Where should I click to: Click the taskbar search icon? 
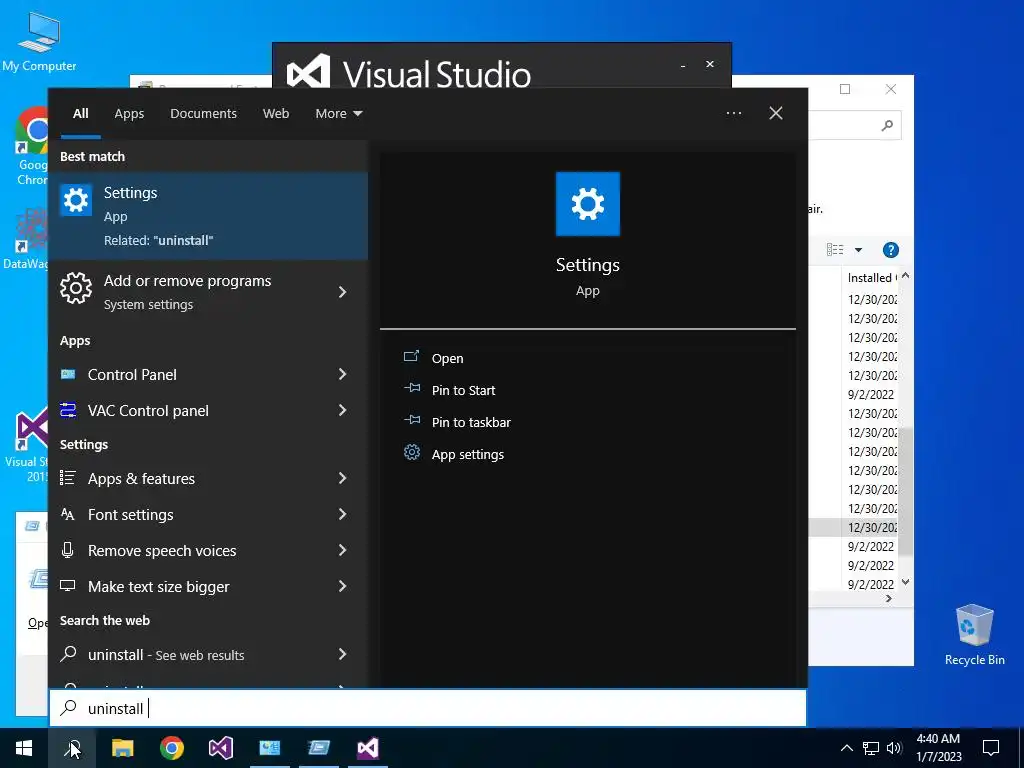tap(72, 748)
